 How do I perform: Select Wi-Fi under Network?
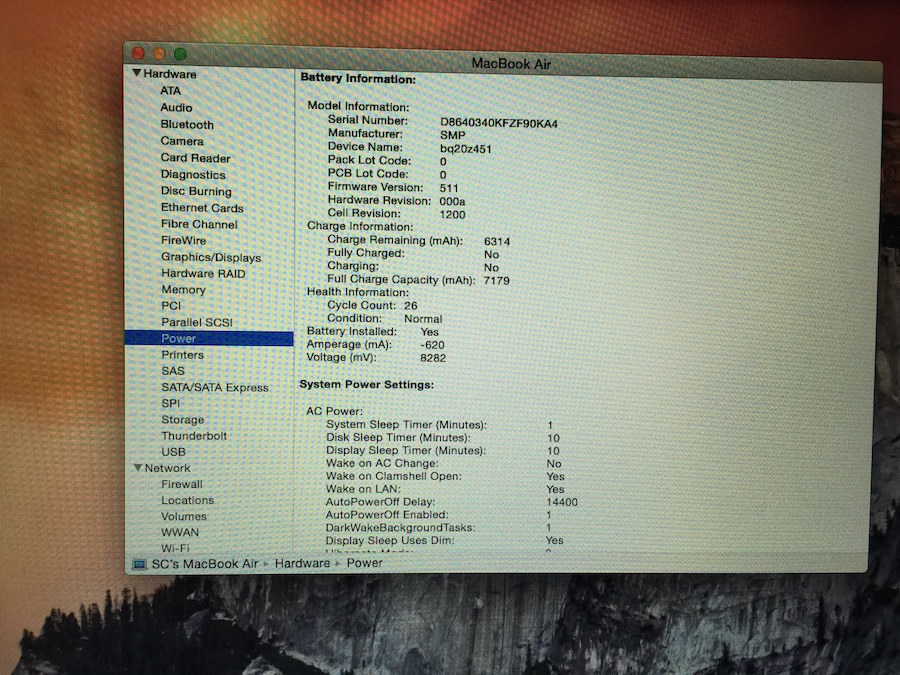click(x=175, y=548)
